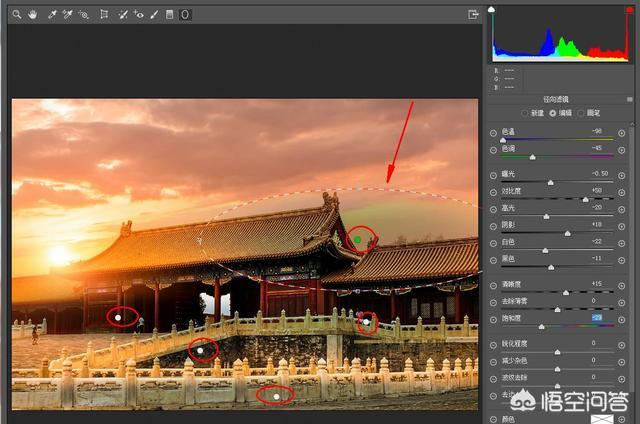640x424 pixels.
Task: Choose the 编辑 radio option
Action: point(553,113)
